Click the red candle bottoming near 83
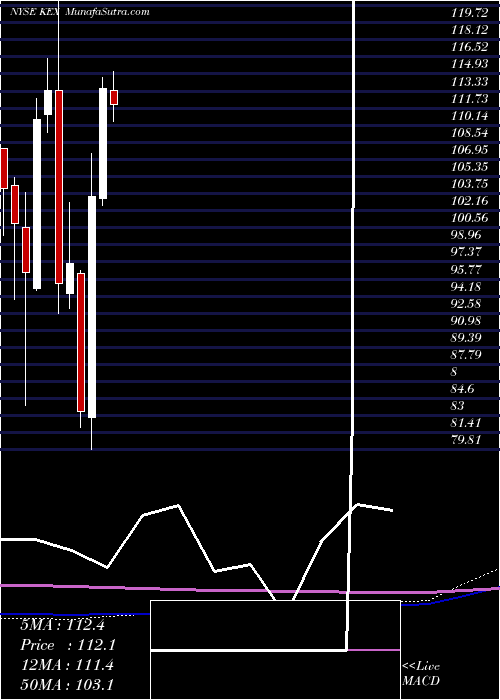The width and height of the screenshot is (500, 700). click(x=81, y=342)
